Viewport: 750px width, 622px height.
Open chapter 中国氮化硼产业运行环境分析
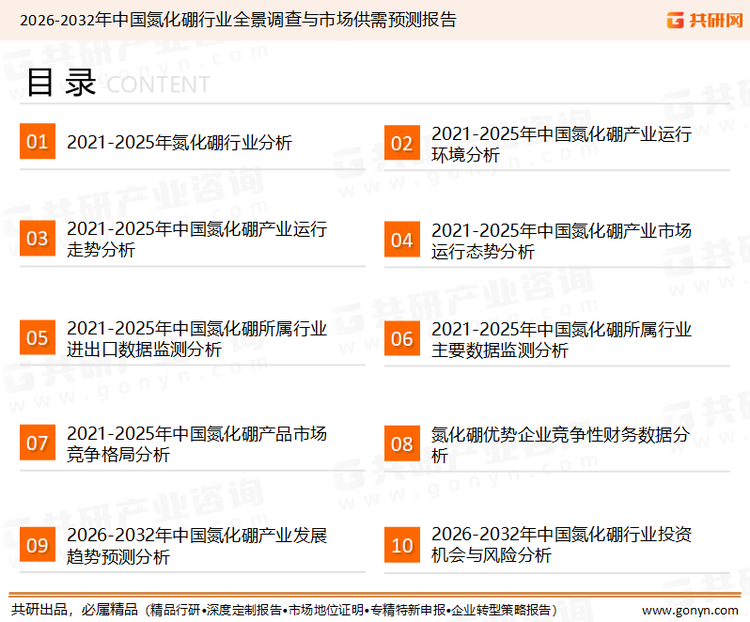pyautogui.click(x=561, y=144)
